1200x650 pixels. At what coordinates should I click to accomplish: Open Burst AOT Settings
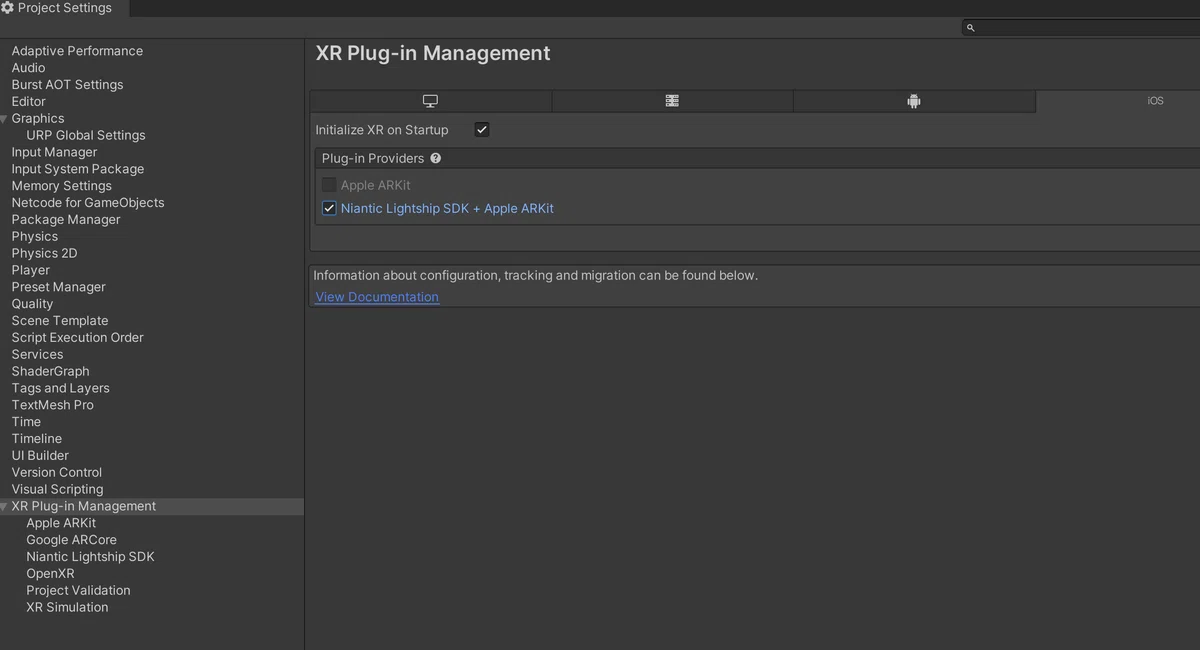[x=67, y=85]
